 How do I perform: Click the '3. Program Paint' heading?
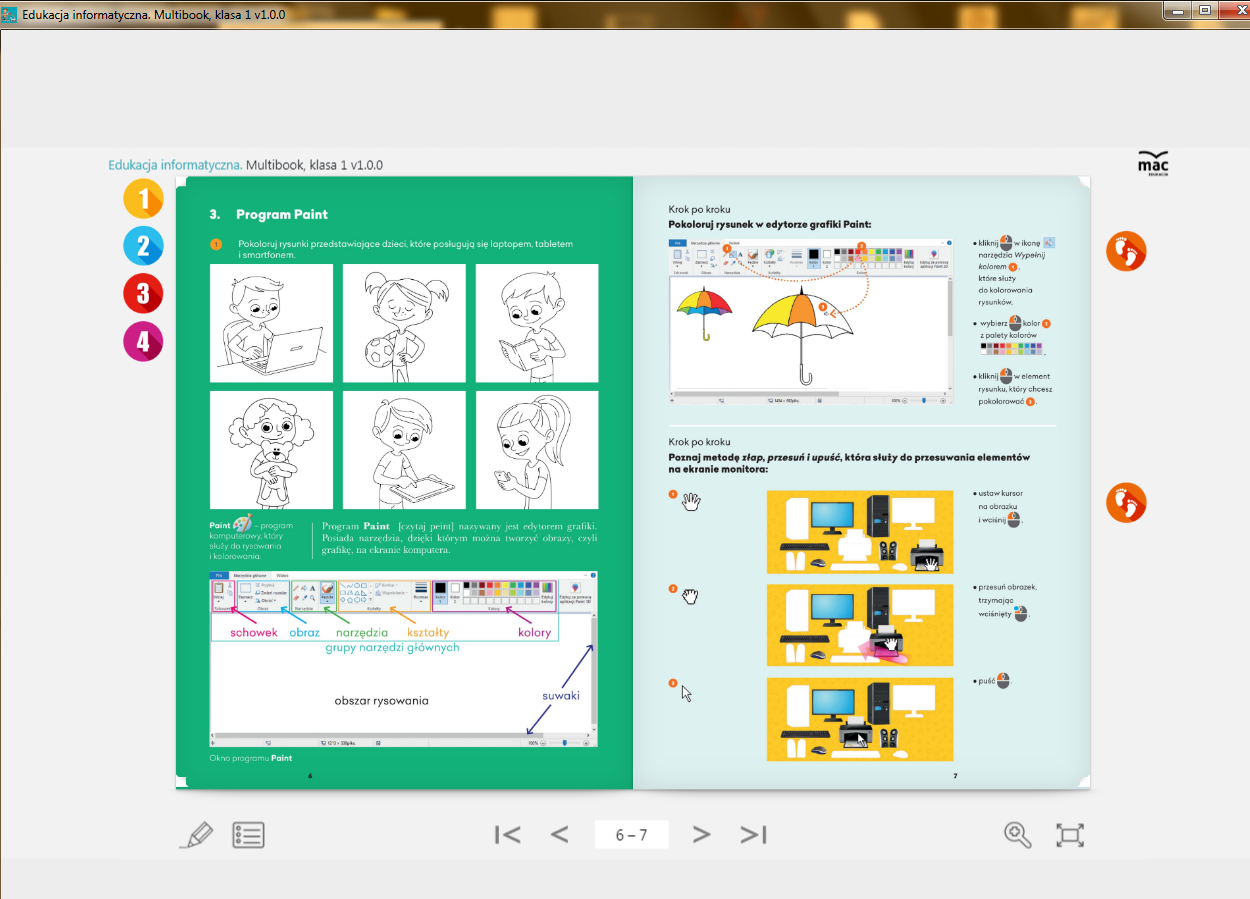268,215
